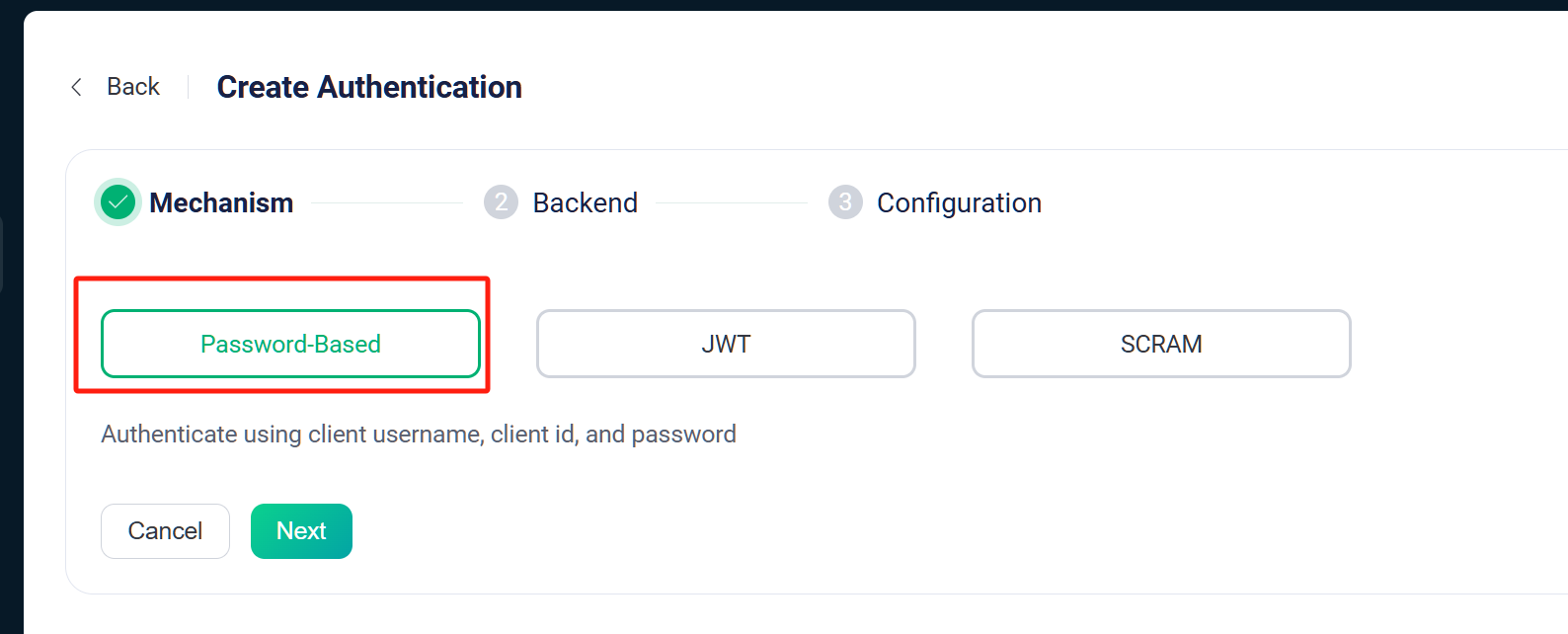Open the Backend step label

coord(586,202)
